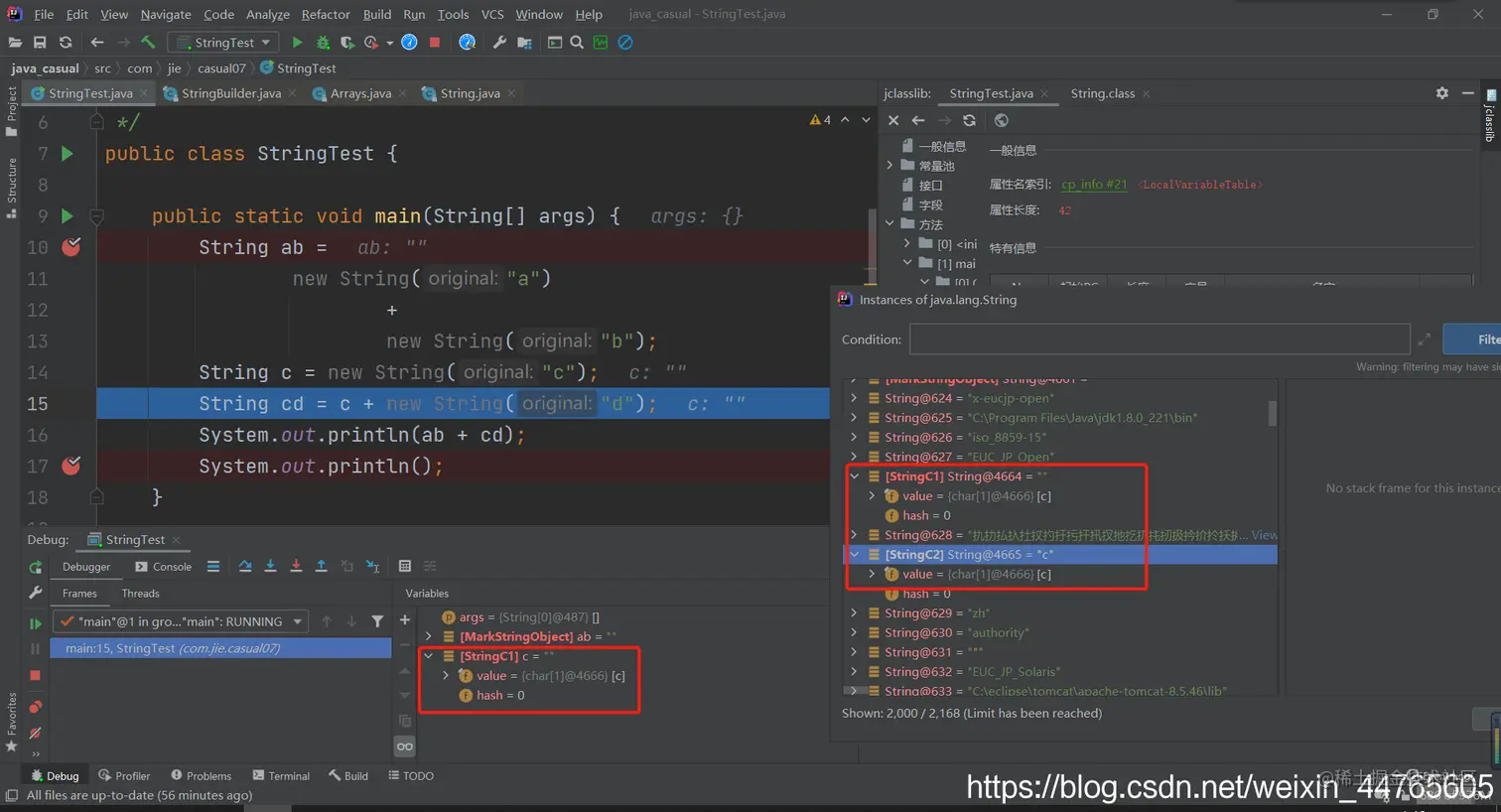
Task: Click the Synchronize/reload icon in main toolbar
Action: point(66,43)
